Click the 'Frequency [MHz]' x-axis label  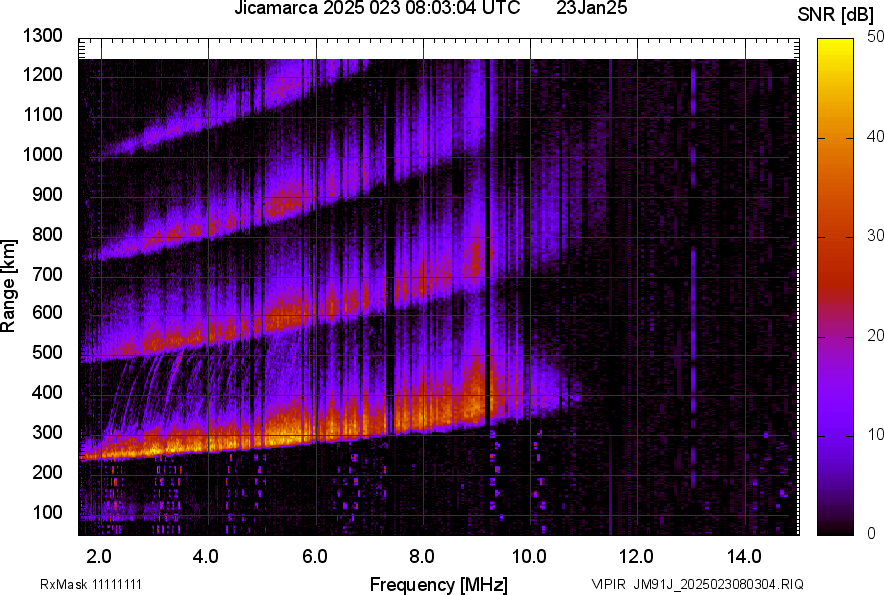(438, 584)
